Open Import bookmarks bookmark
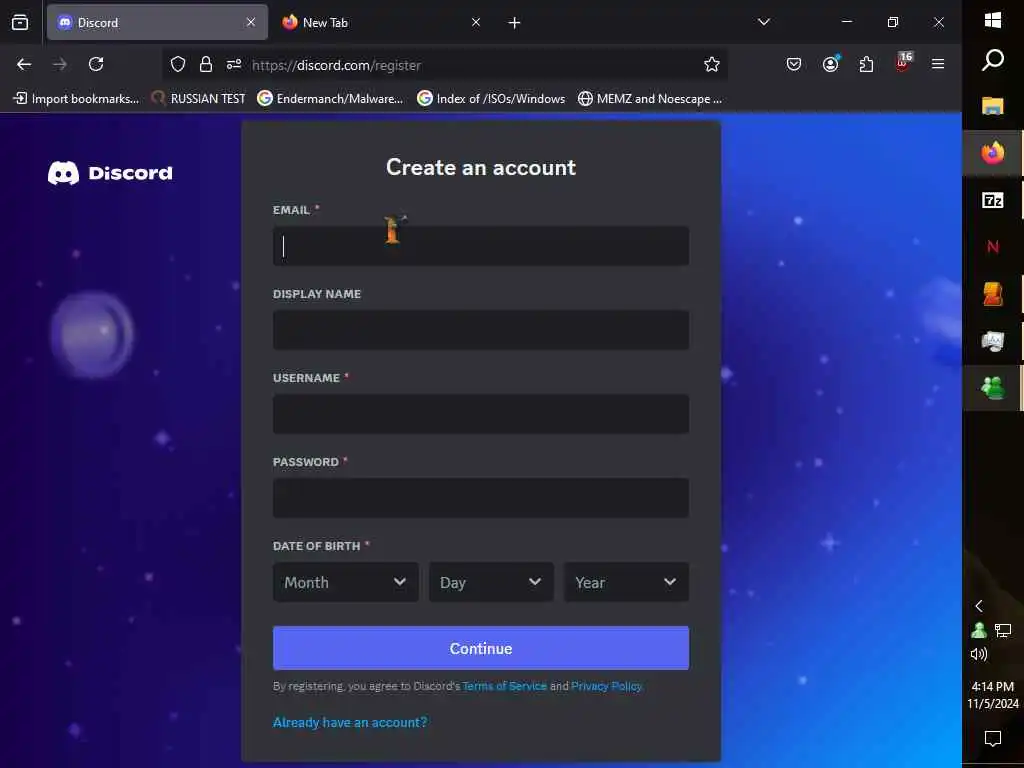 pos(76,99)
